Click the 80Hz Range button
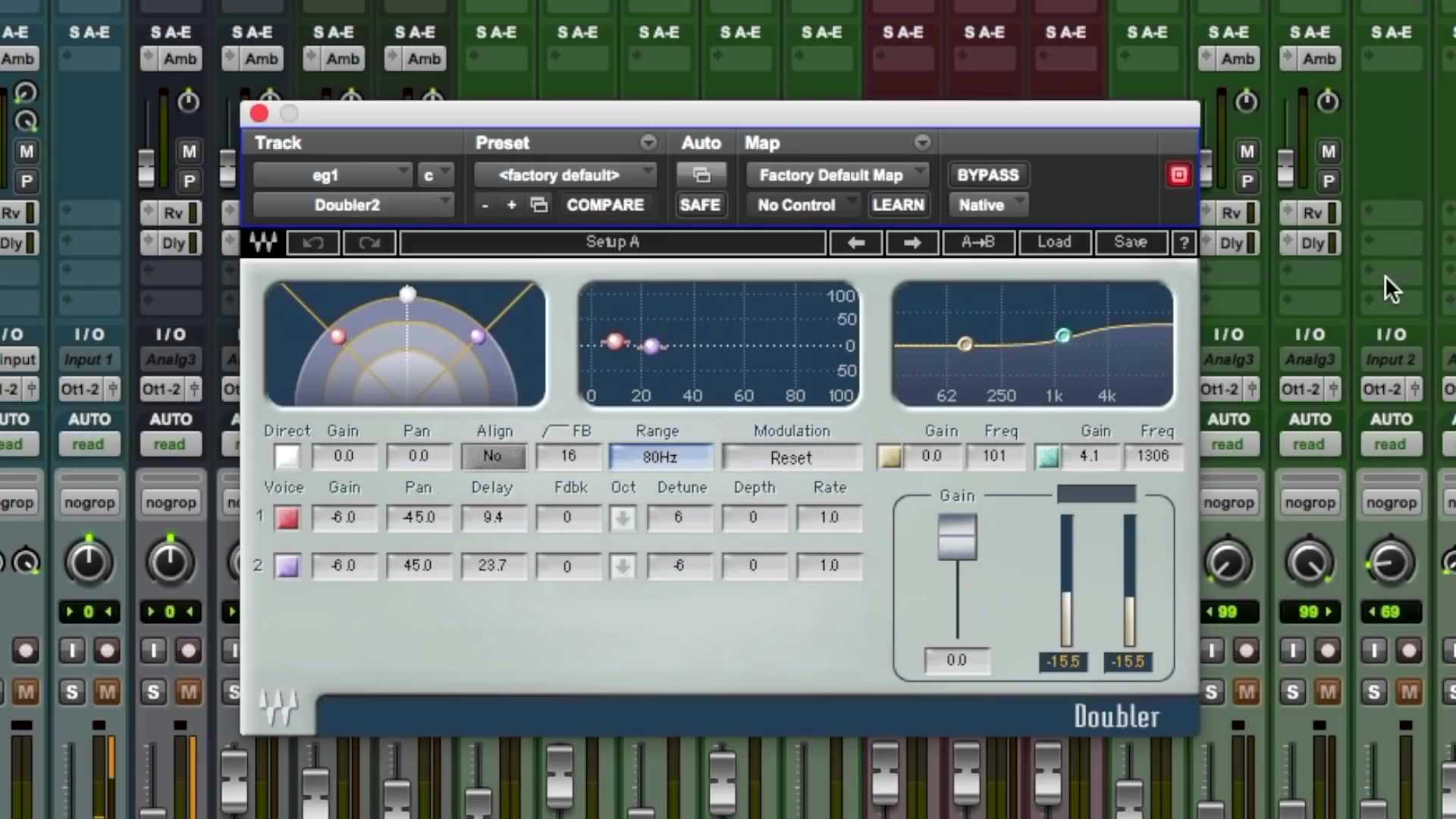Screen dimensions: 1456x819 pyautogui.click(x=660, y=457)
